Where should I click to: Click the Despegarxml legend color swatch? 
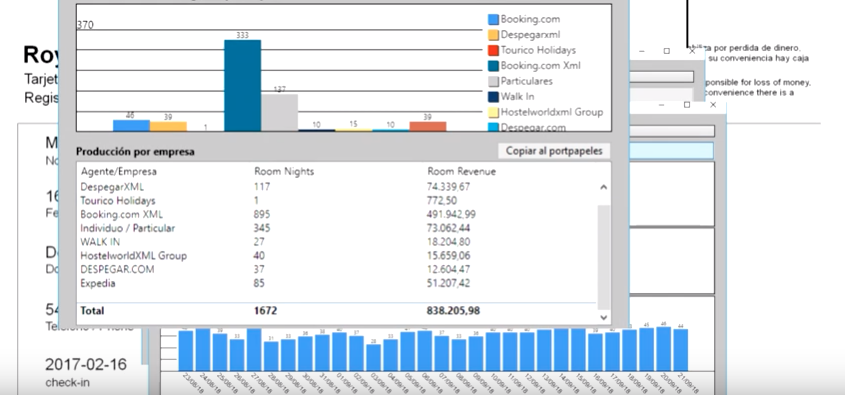click(493, 35)
